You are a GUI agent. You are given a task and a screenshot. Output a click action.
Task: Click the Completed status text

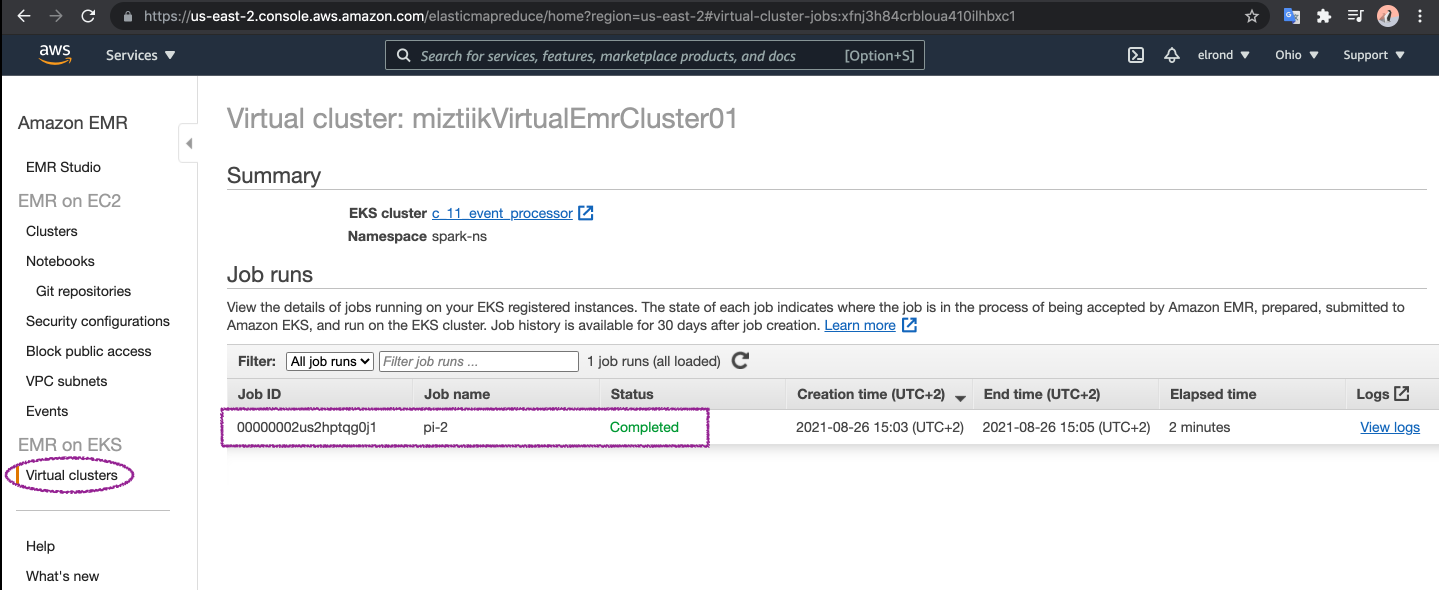[644, 427]
